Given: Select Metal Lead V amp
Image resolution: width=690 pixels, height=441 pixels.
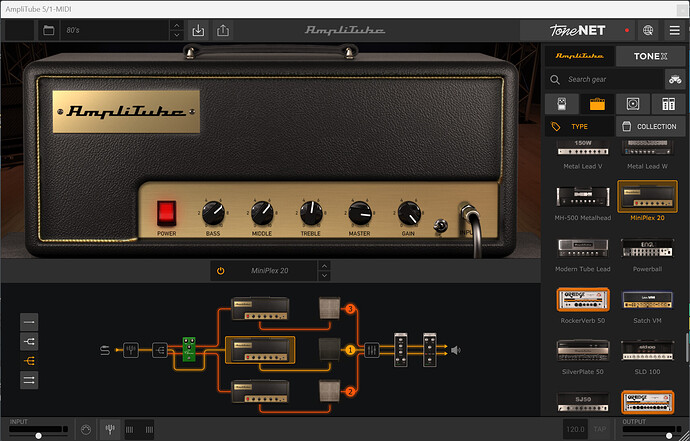Looking at the screenshot, I should pyautogui.click(x=583, y=154).
